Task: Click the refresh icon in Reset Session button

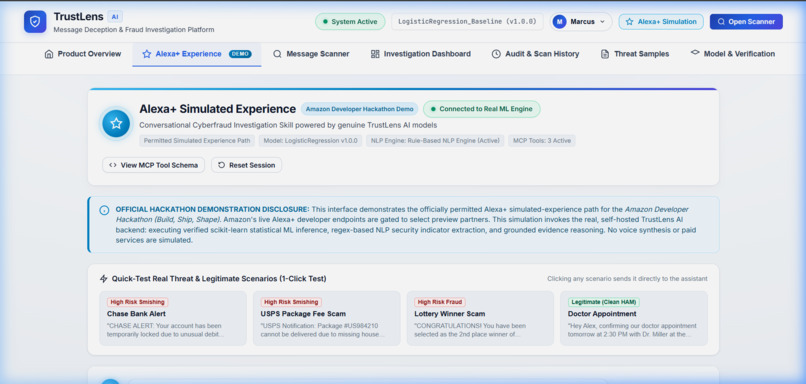Action: point(222,165)
